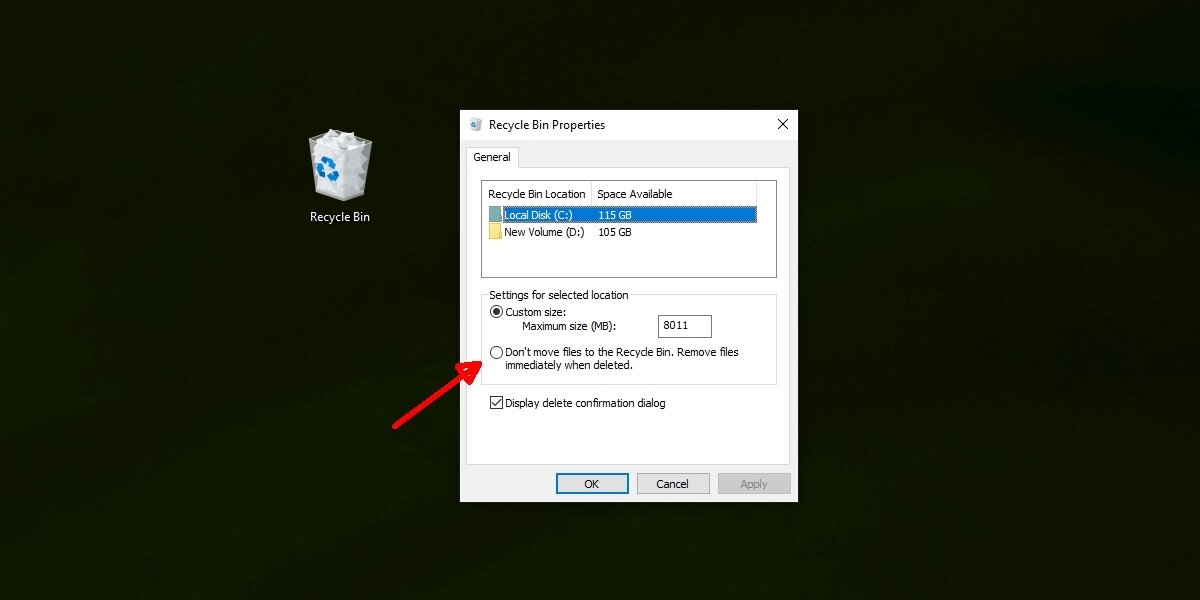1200x600 pixels.
Task: Click the Recycle Bin label on desktop
Action: pyautogui.click(x=339, y=216)
